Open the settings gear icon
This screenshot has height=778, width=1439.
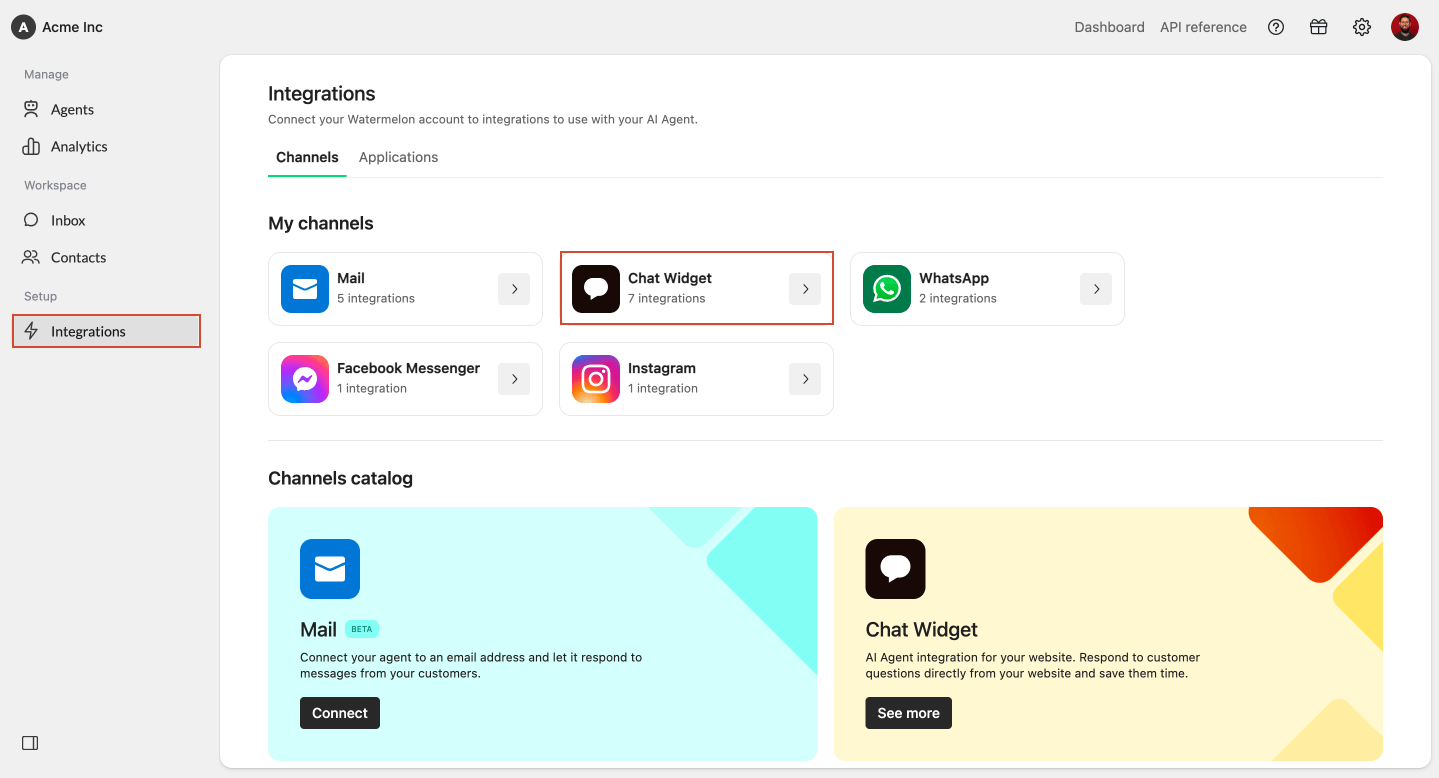pos(1362,27)
